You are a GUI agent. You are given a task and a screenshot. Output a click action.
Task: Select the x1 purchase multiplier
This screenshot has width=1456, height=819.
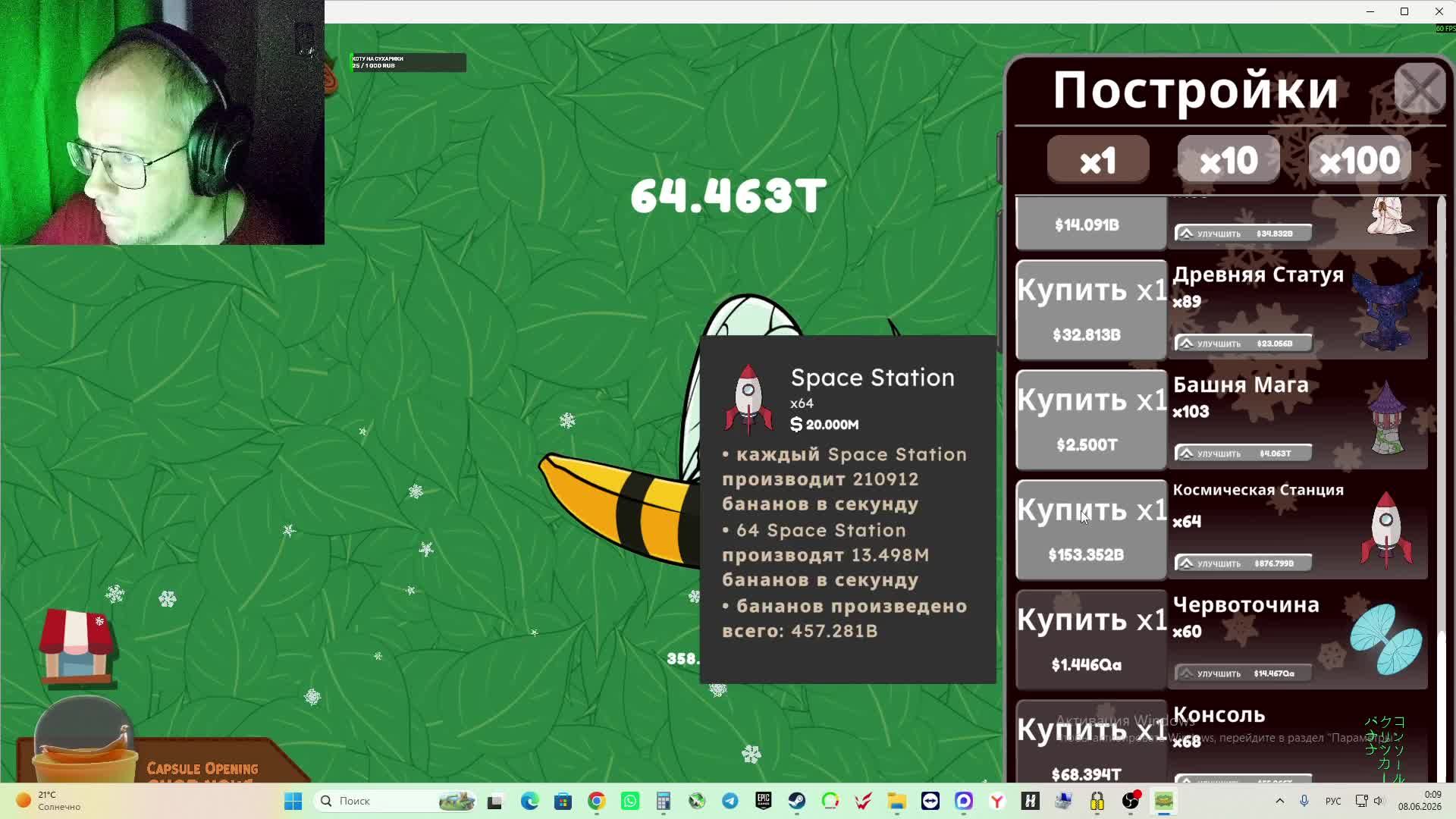click(x=1098, y=160)
